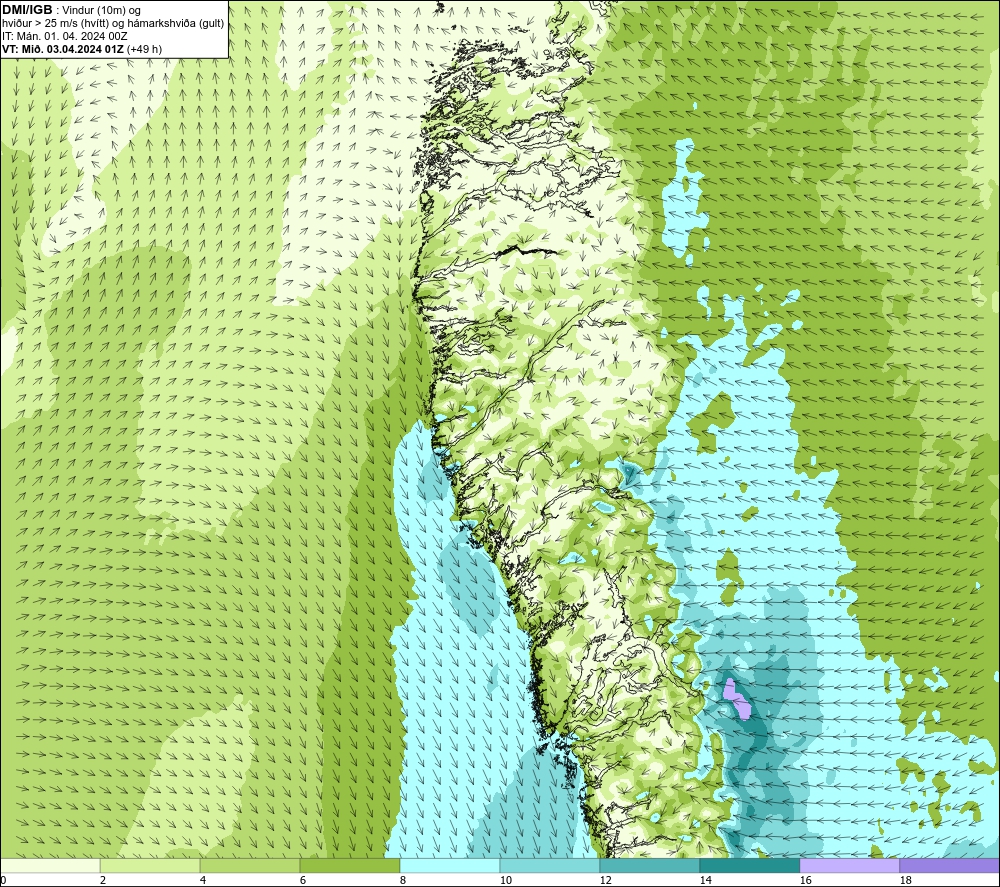Click the legend scale number 2
This screenshot has width=1000, height=887.
pos(103,881)
